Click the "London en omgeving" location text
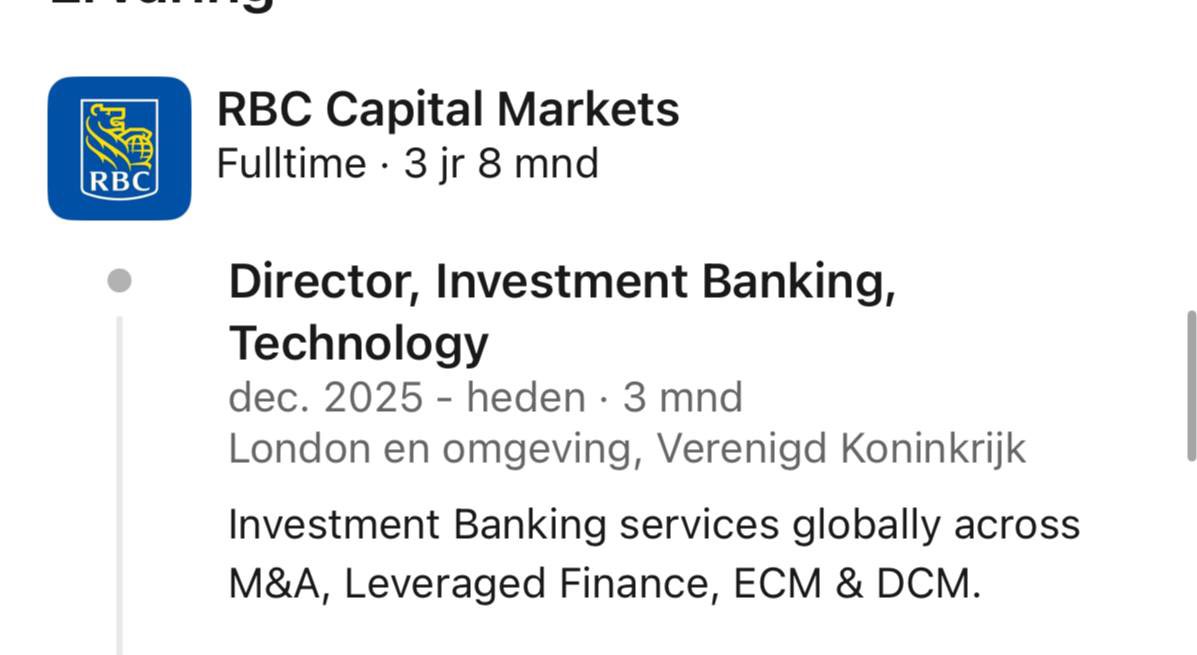Screen dimensions: 1197x655 pyautogui.click(x=433, y=449)
